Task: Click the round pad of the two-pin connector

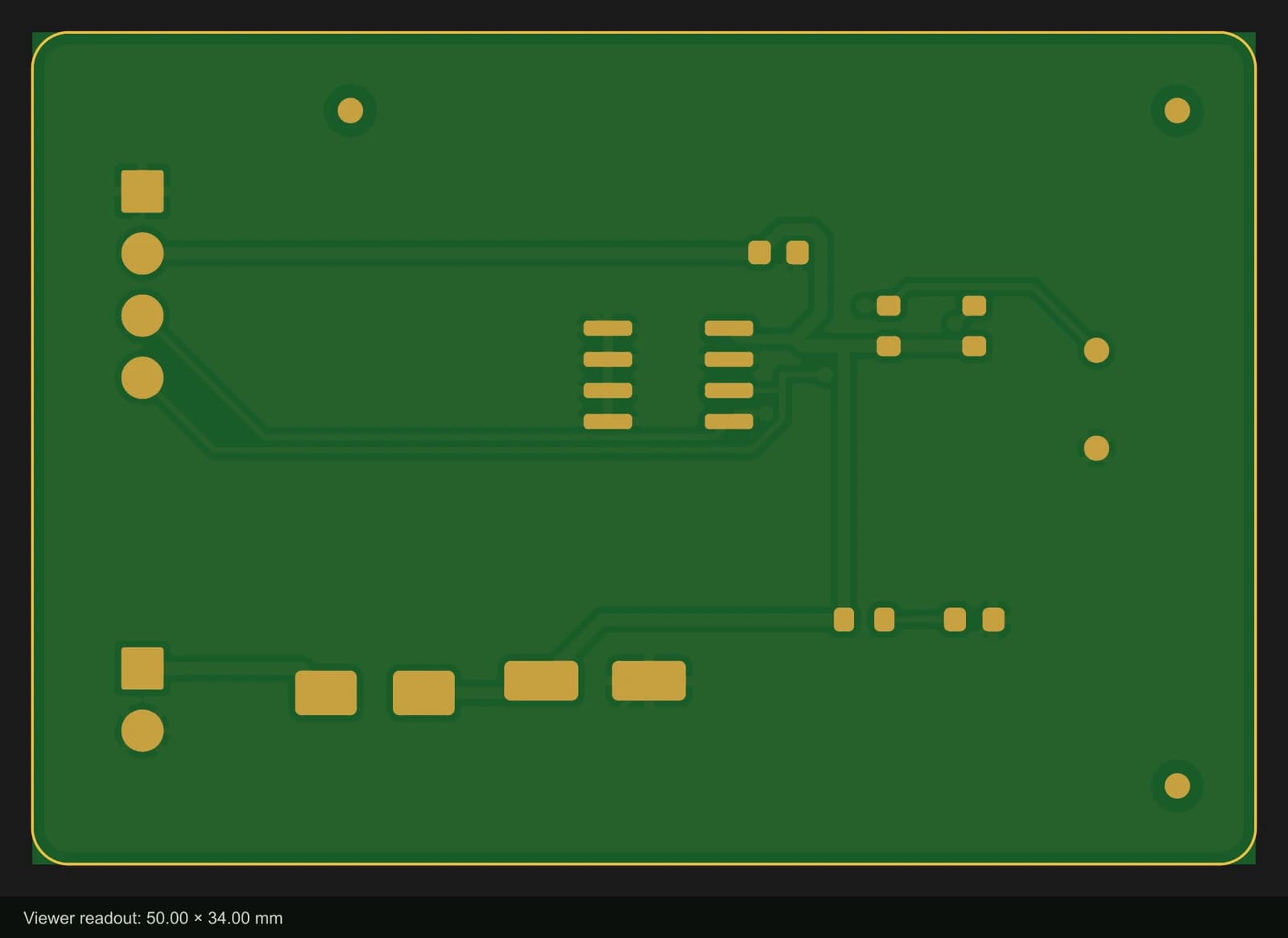Action: tap(142, 730)
